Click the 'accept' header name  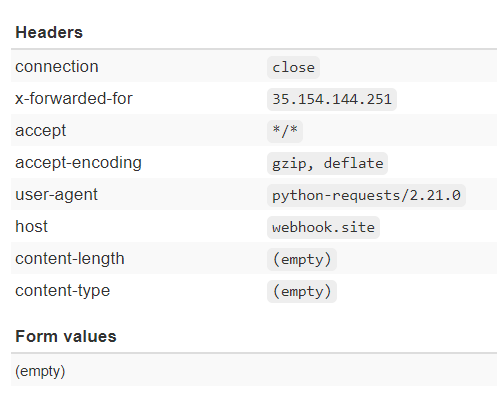[x=40, y=131]
